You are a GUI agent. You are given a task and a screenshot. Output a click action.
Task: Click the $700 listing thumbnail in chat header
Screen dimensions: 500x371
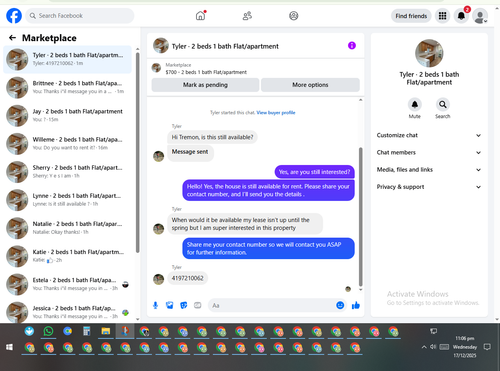tap(156, 68)
